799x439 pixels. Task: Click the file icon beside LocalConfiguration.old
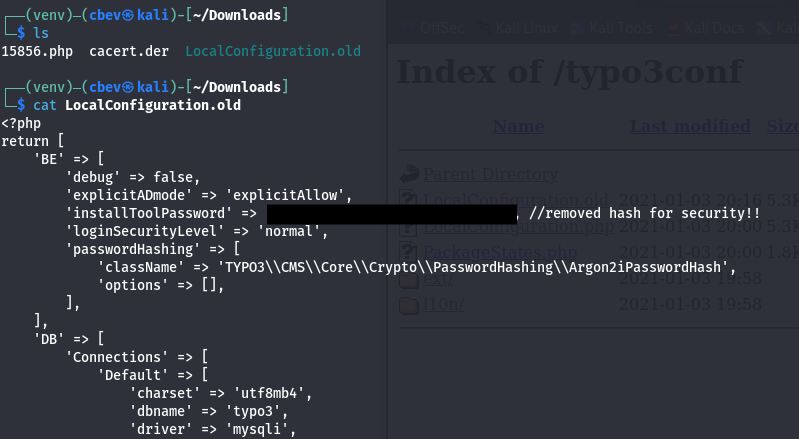point(408,199)
